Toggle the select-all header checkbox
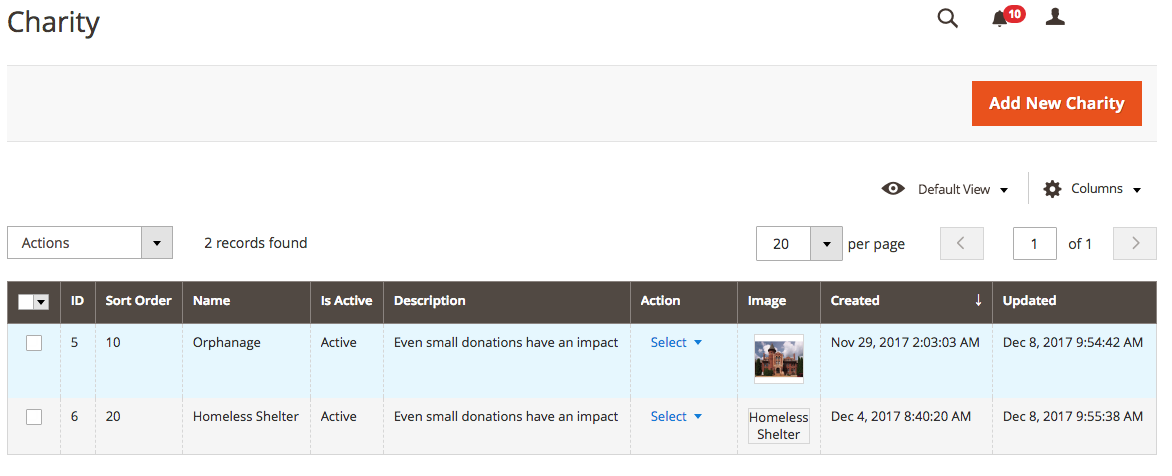The image size is (1172, 476). [x=26, y=301]
